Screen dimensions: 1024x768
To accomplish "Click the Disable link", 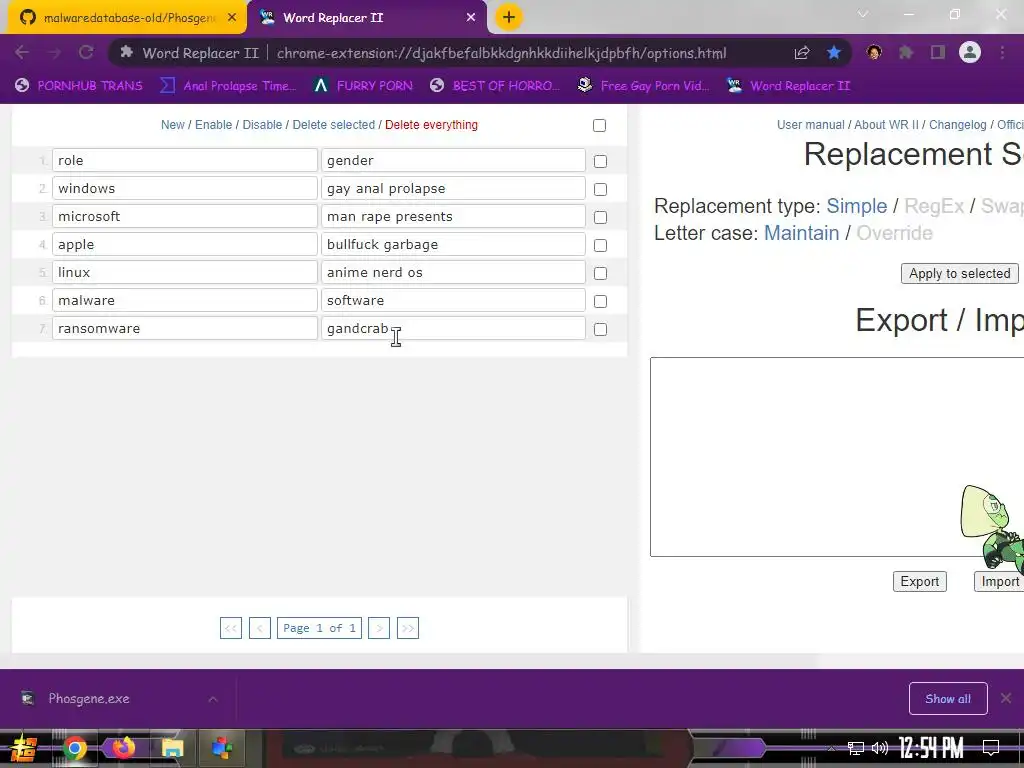I will 262,125.
